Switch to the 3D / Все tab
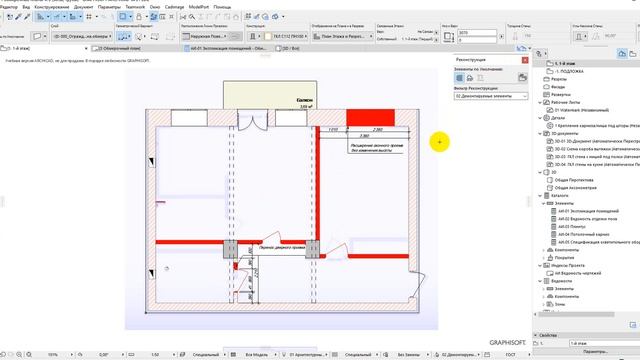This screenshot has width=640, height=360. pos(288,48)
